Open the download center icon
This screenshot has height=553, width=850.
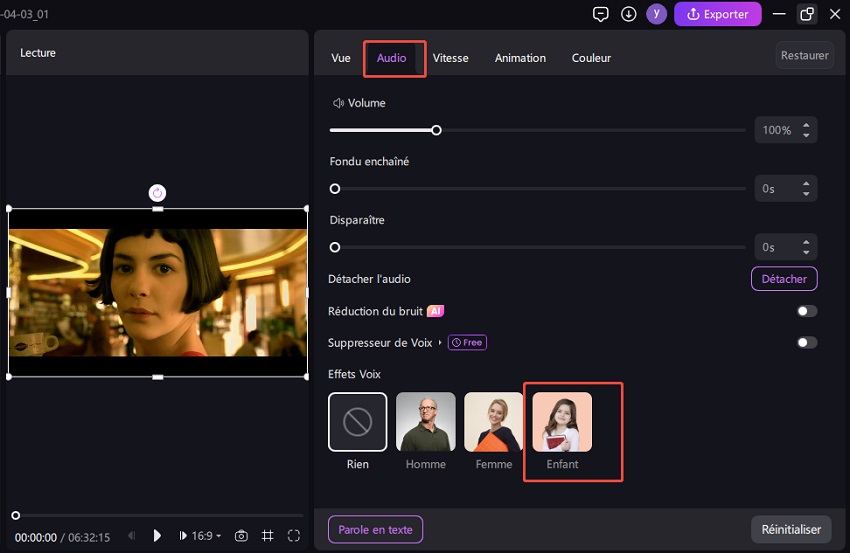point(629,14)
